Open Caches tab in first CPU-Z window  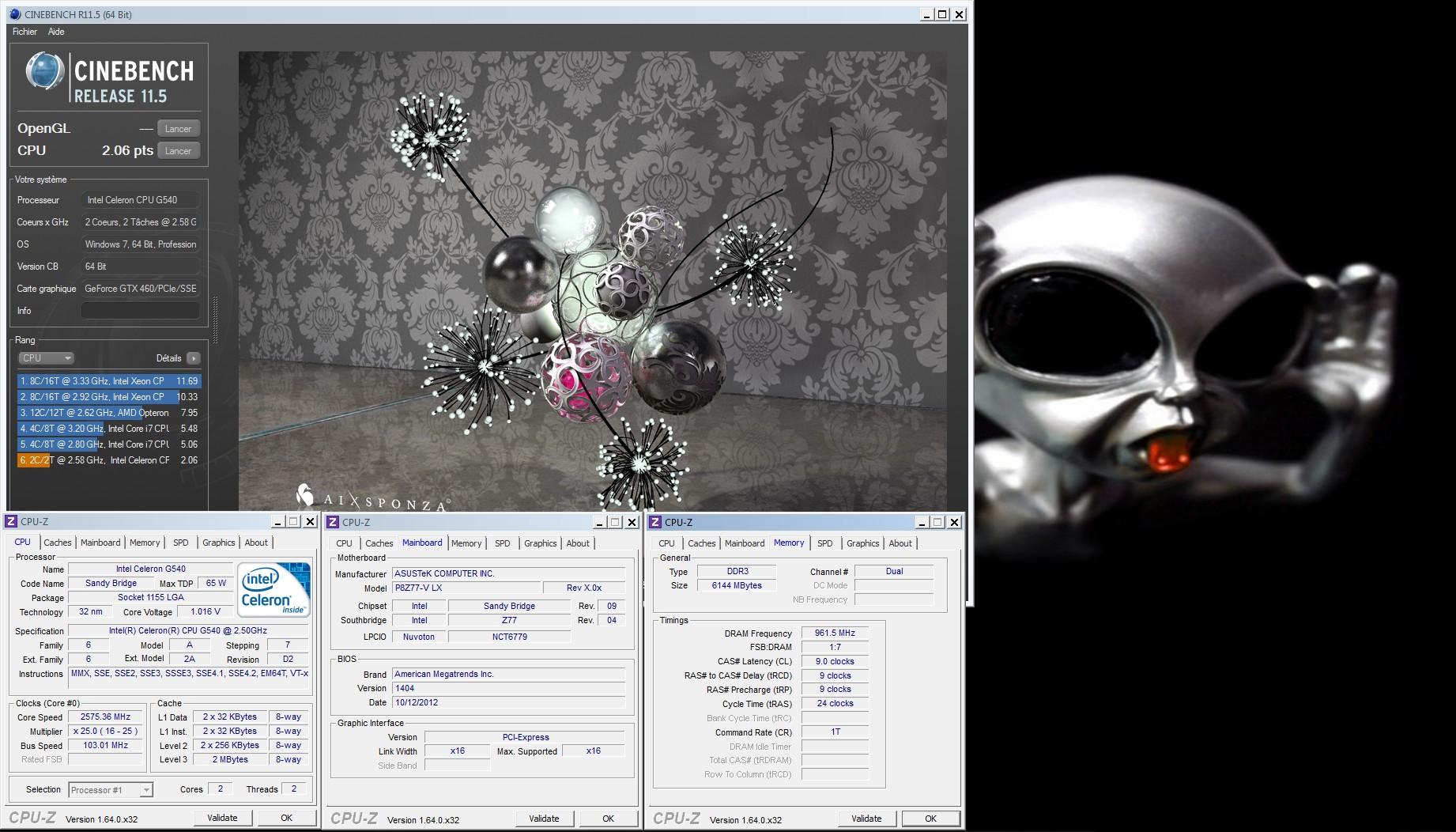point(58,543)
